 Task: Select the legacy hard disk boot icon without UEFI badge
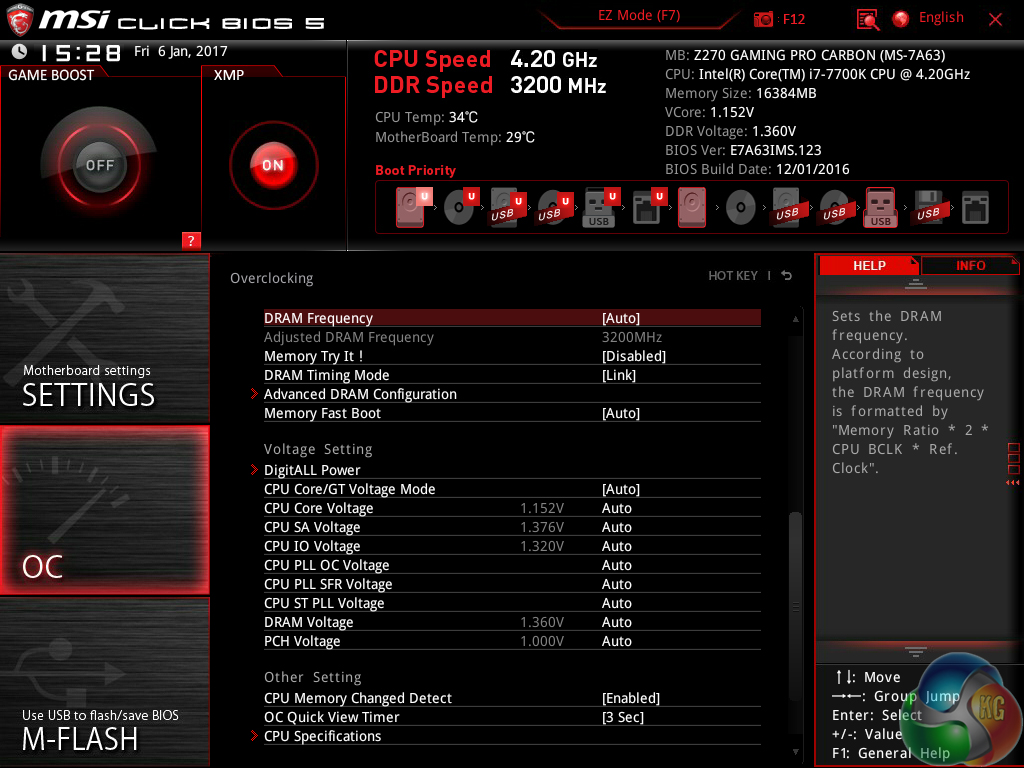(692, 207)
